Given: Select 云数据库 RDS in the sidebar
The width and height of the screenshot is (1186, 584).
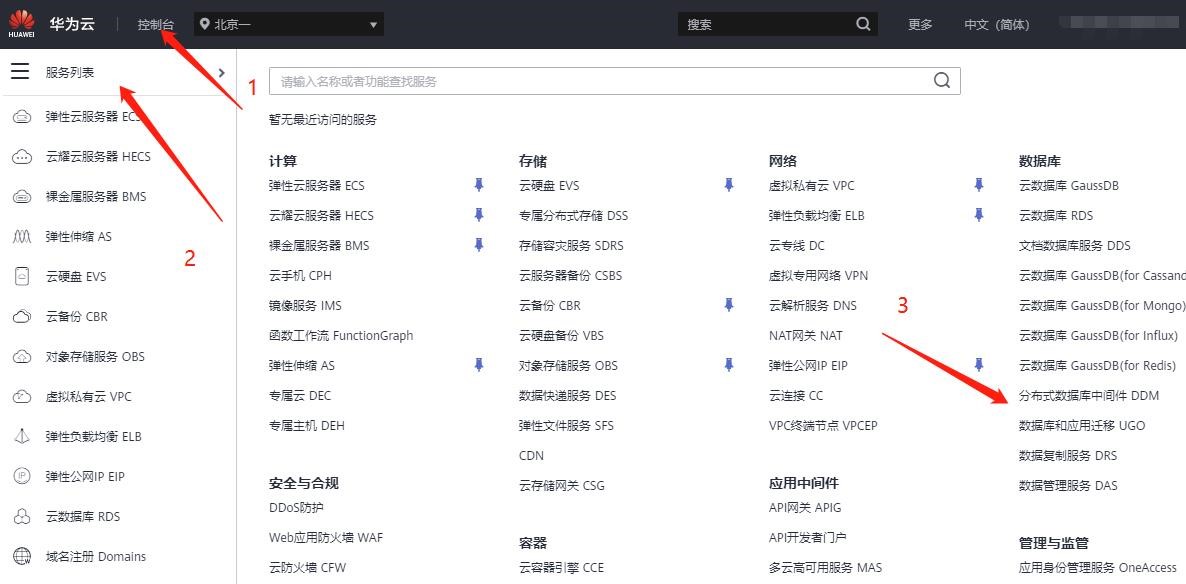Looking at the screenshot, I should [x=82, y=517].
